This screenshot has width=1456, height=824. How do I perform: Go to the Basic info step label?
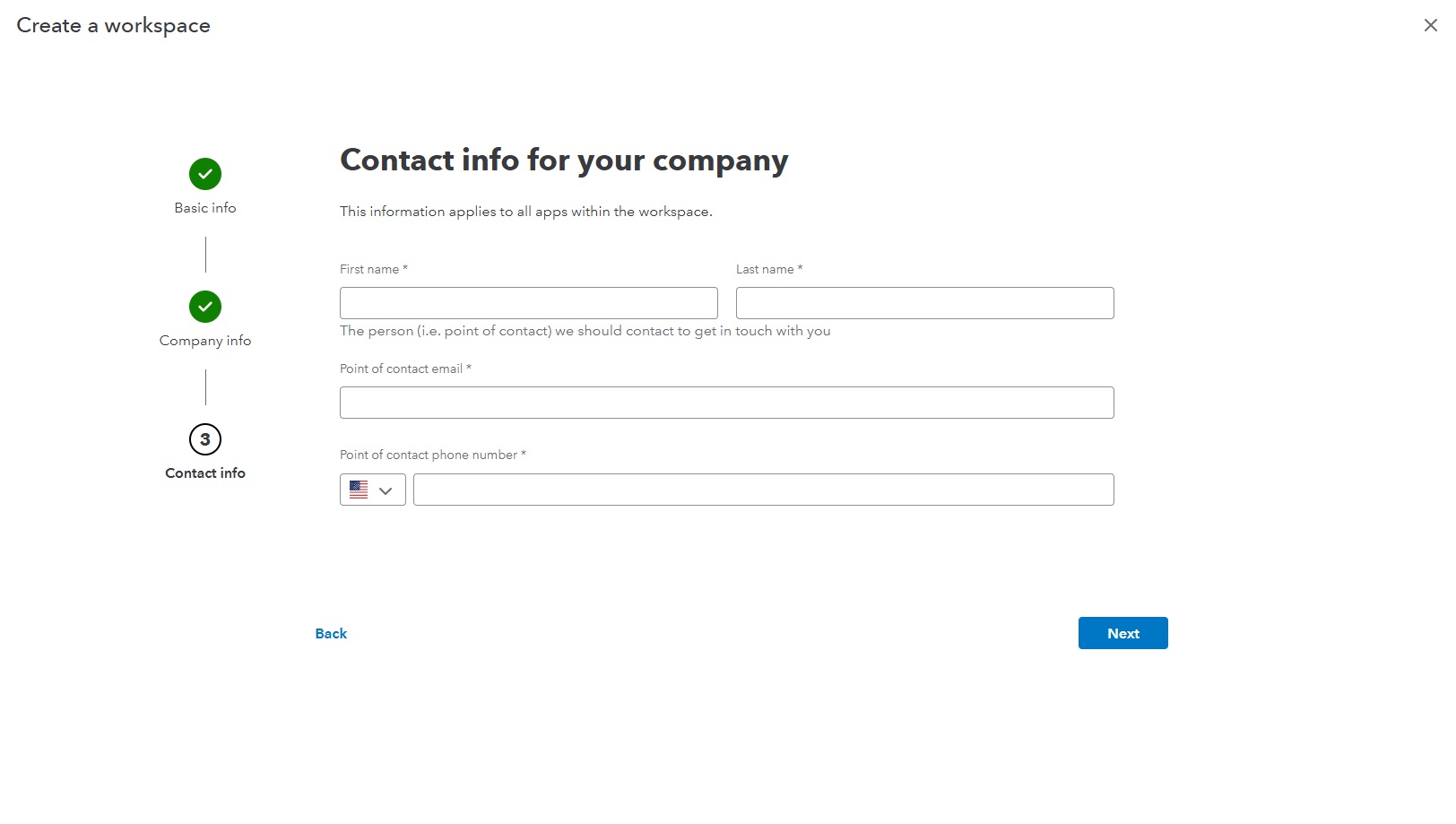[205, 208]
